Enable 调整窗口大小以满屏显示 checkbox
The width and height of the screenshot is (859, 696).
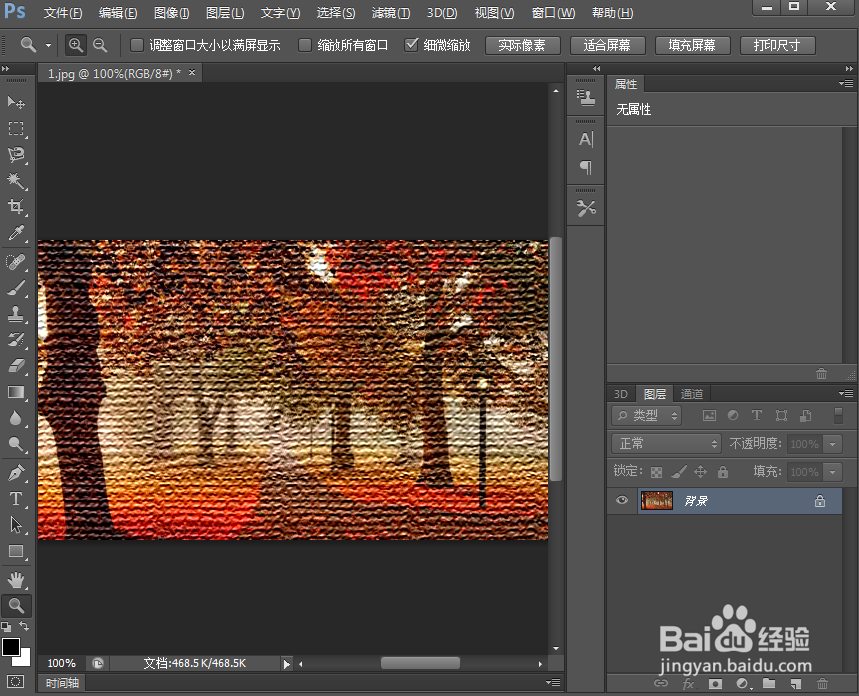tap(136, 45)
